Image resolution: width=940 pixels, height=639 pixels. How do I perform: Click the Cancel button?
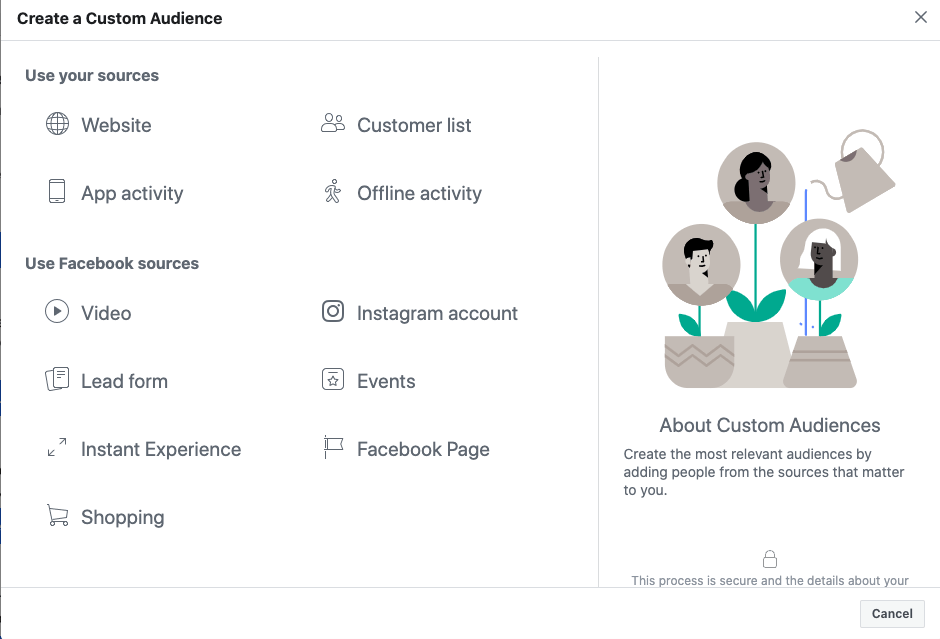891,614
